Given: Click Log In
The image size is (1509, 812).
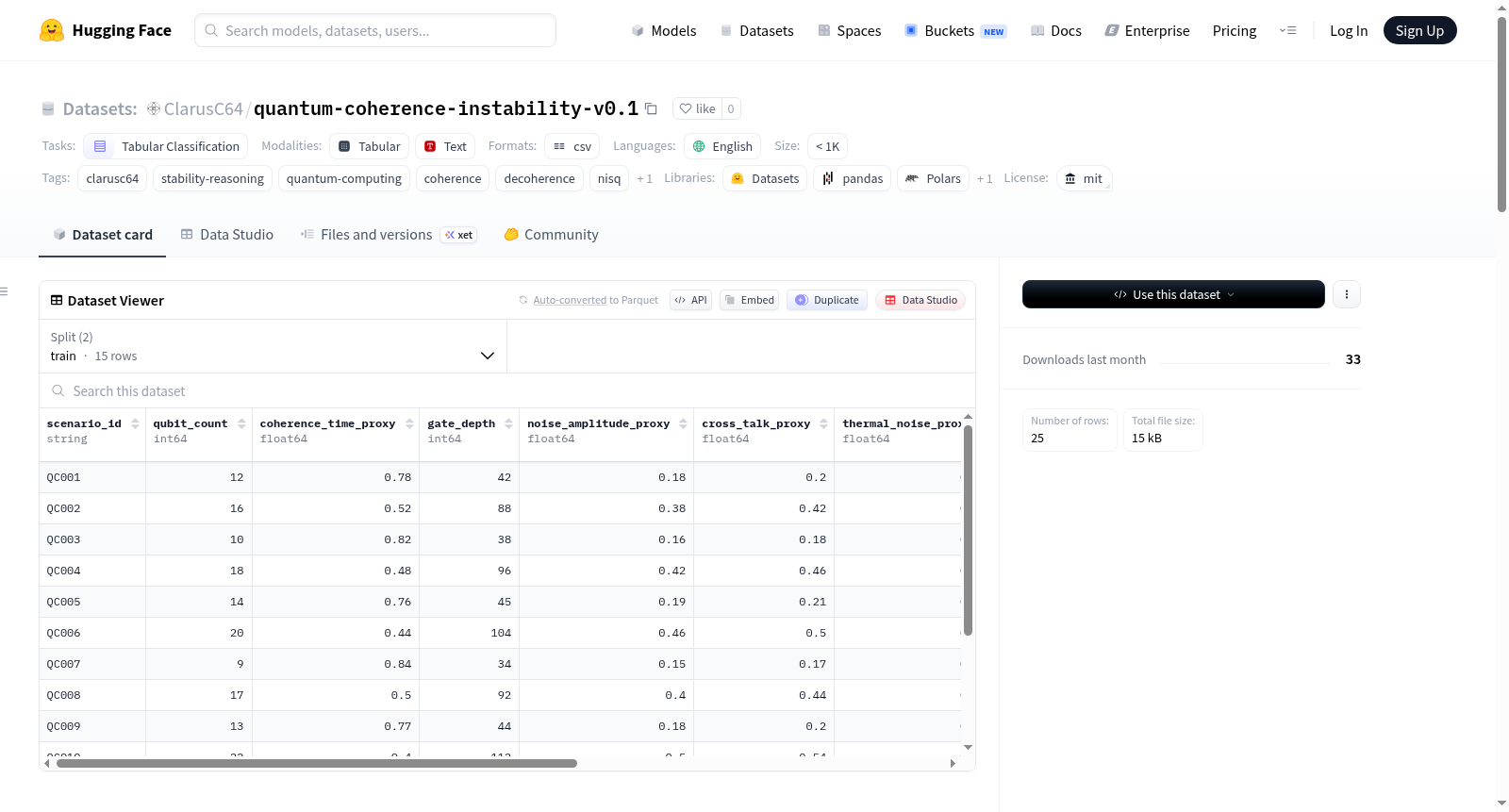Looking at the screenshot, I should (x=1349, y=30).
